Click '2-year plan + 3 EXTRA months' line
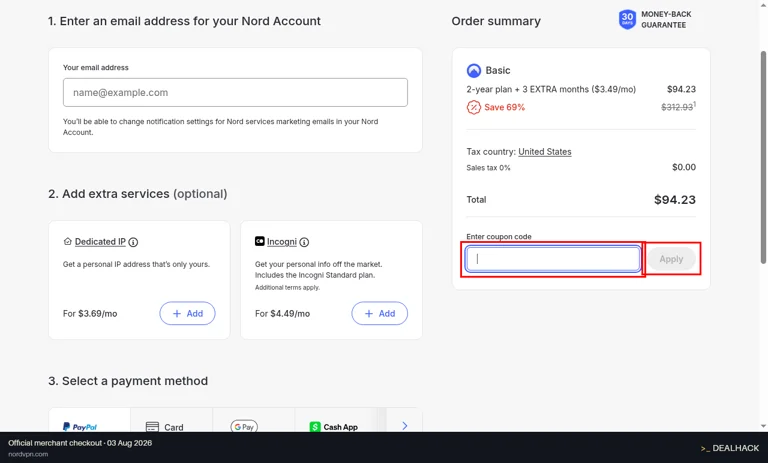Image resolution: width=768 pixels, height=463 pixels. 551,89
